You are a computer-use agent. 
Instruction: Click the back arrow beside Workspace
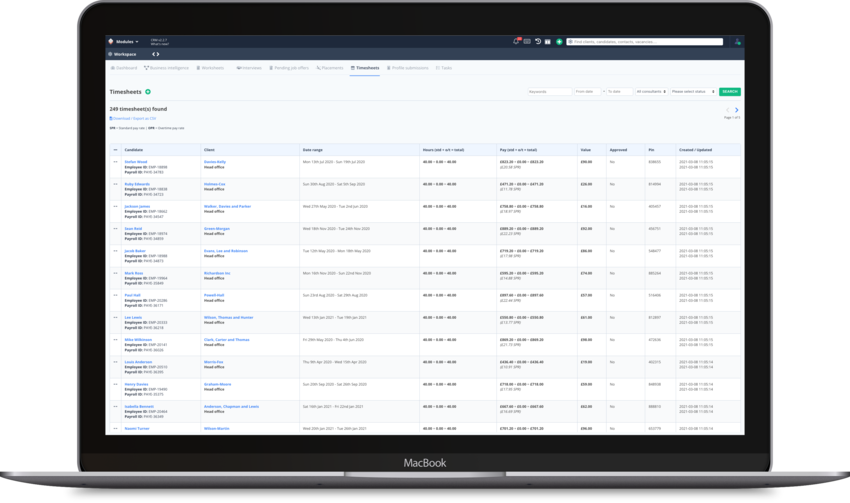pyautogui.click(x=153, y=54)
